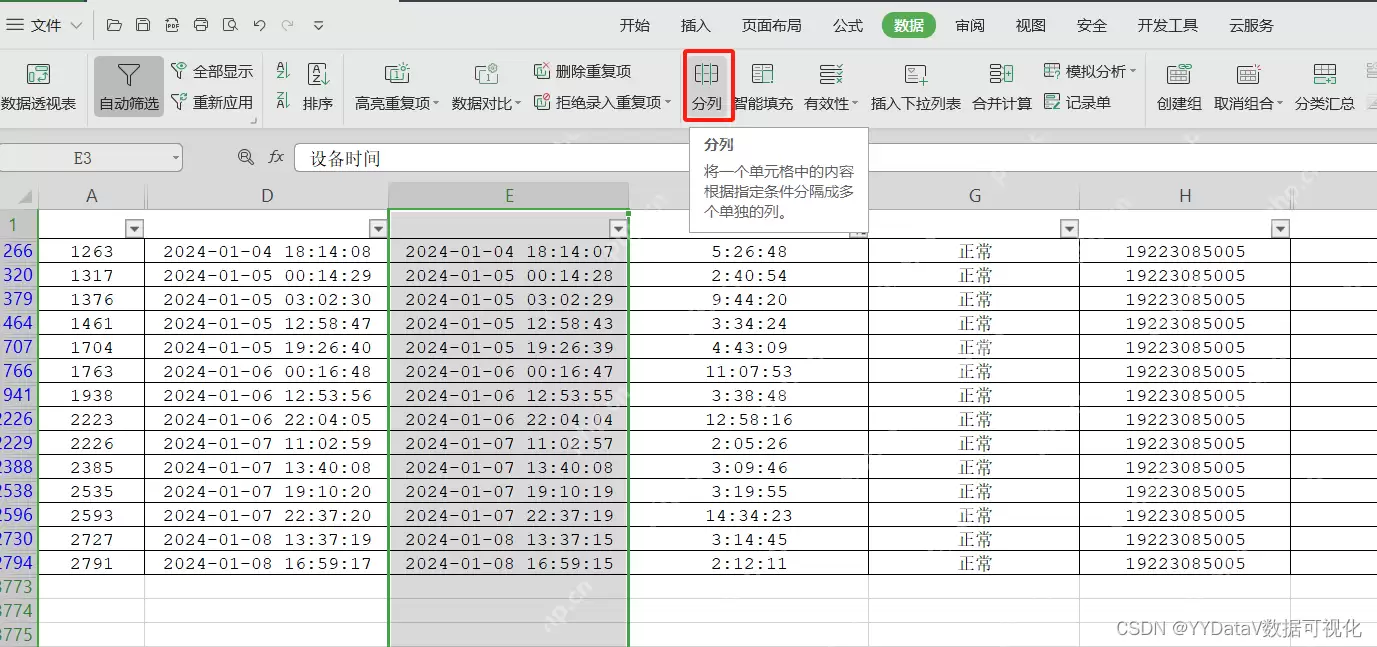
Task: Select column D by its header
Action: (x=267, y=196)
